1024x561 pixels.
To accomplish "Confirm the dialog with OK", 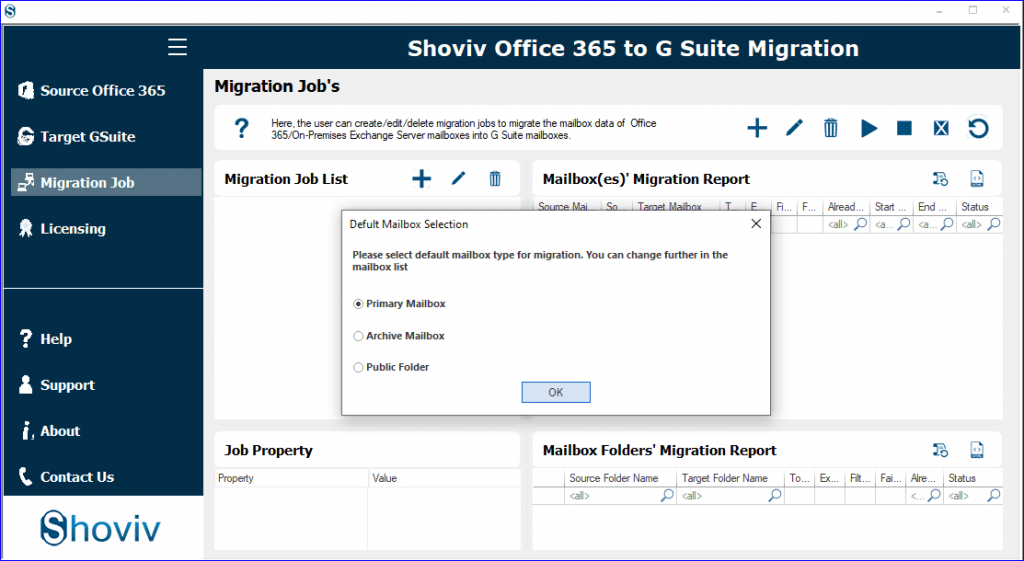I will pyautogui.click(x=556, y=393).
